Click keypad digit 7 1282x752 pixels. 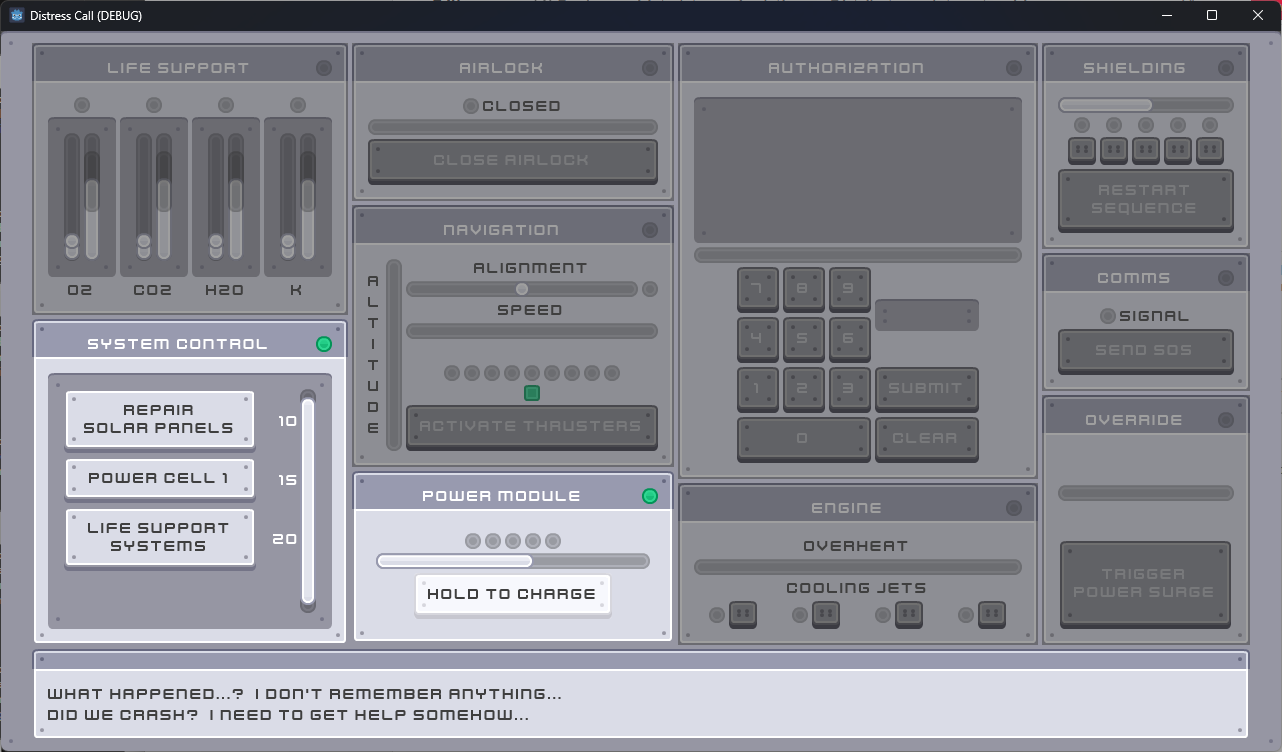coord(757,288)
